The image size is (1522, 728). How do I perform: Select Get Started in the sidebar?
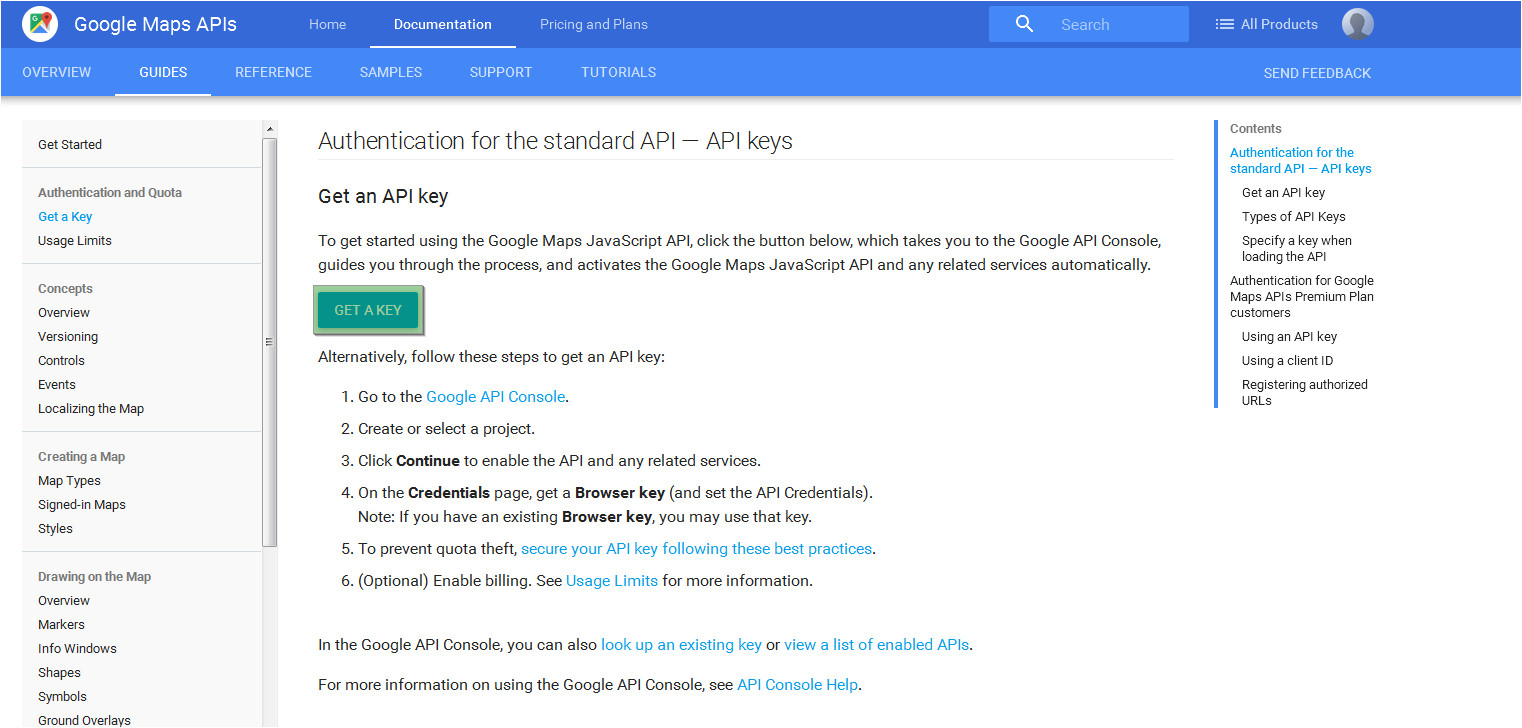pyautogui.click(x=70, y=145)
